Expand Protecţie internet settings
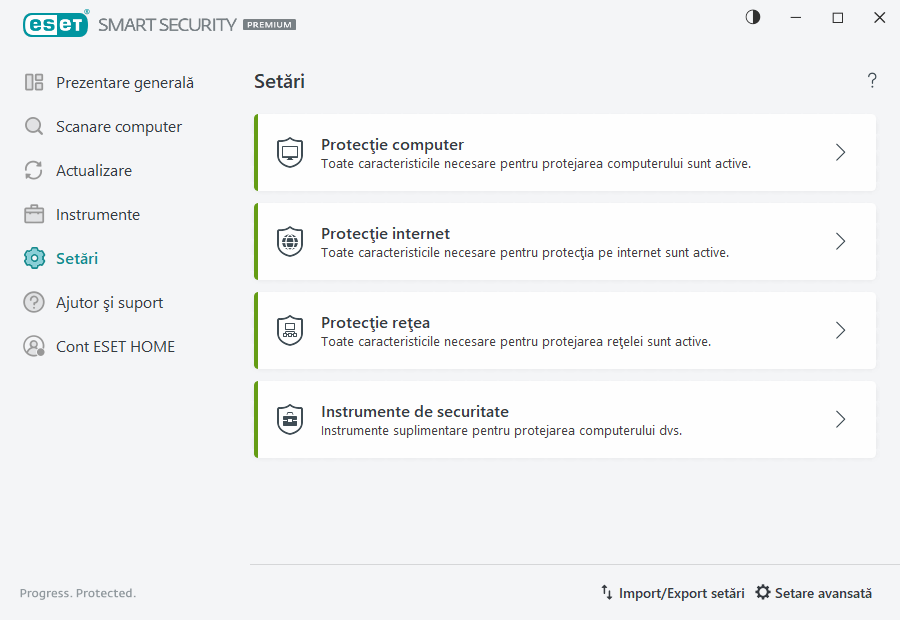Viewport: 900px width, 620px height. 840,241
